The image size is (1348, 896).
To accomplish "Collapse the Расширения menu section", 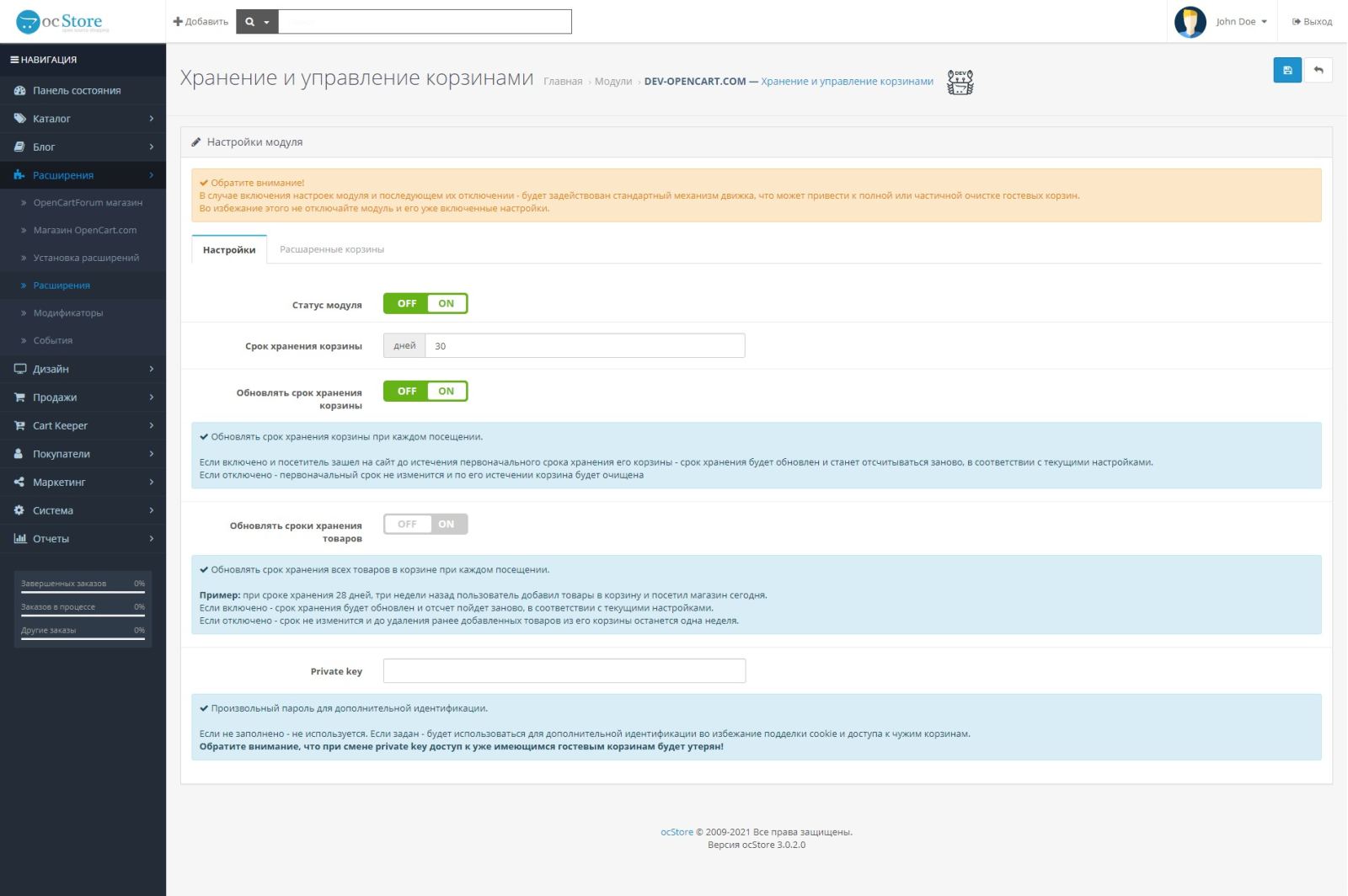I will point(83,175).
